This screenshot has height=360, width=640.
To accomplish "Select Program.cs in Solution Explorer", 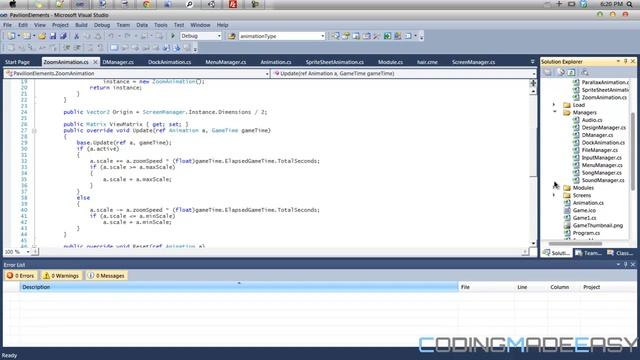I will pos(586,233).
